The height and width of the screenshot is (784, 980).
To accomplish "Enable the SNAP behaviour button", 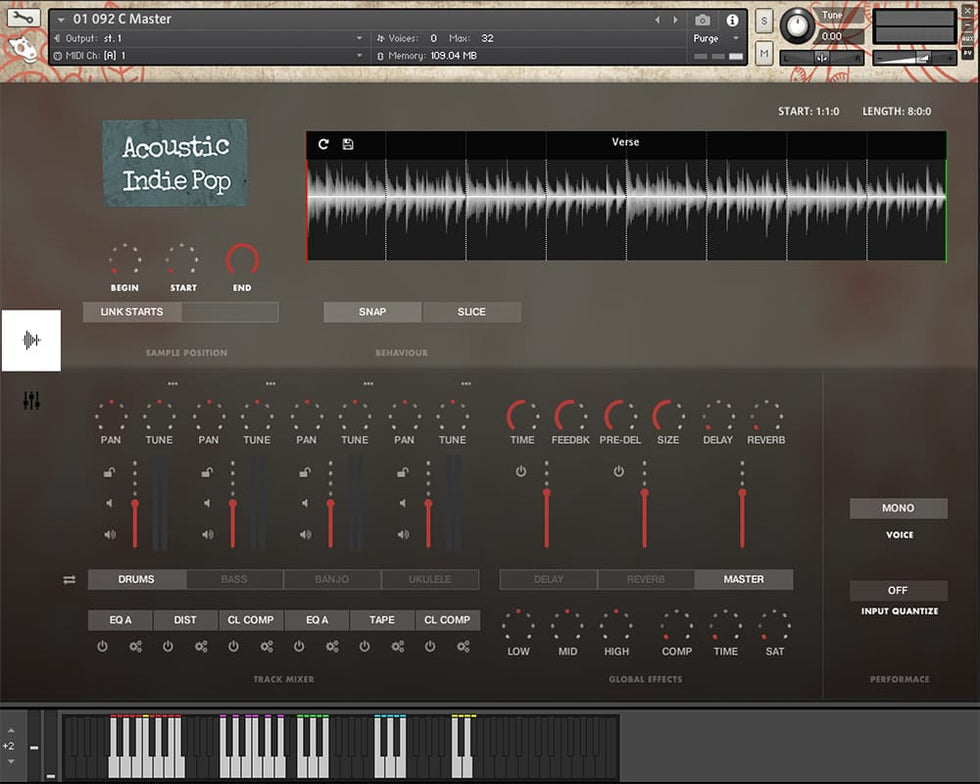I will click(x=372, y=312).
